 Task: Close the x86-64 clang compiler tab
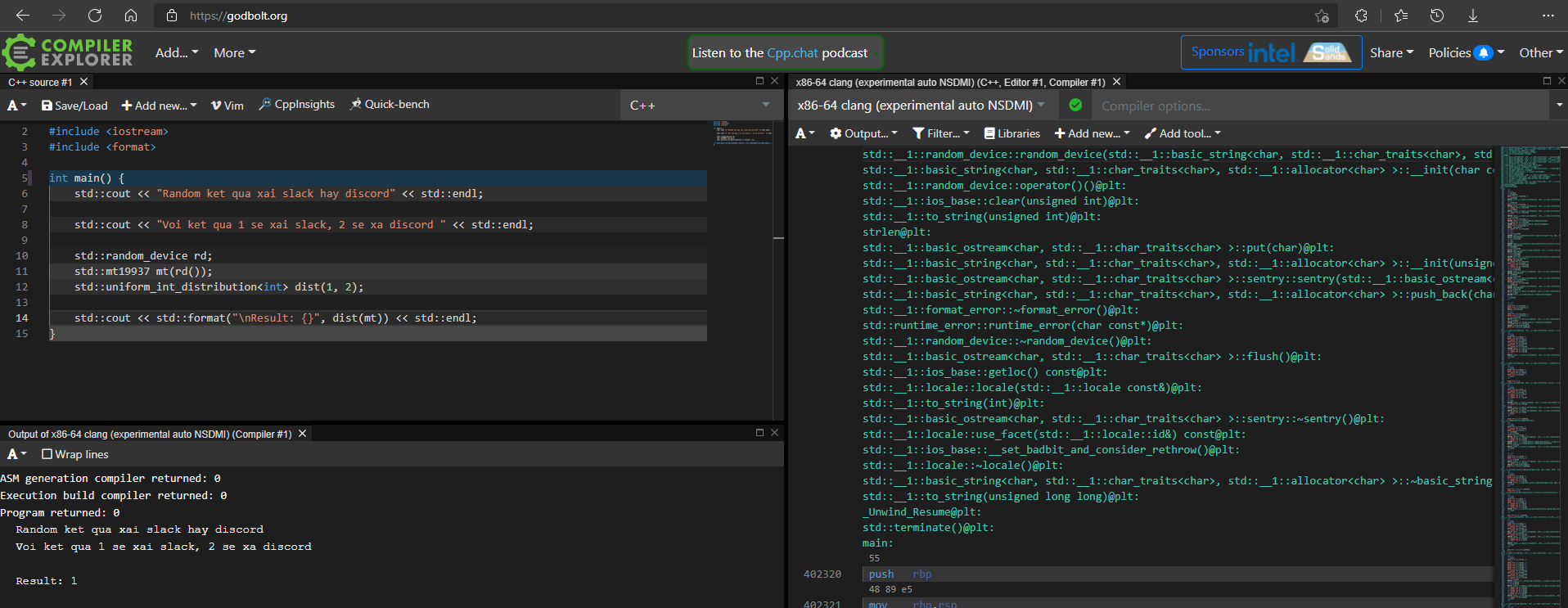pos(1116,82)
